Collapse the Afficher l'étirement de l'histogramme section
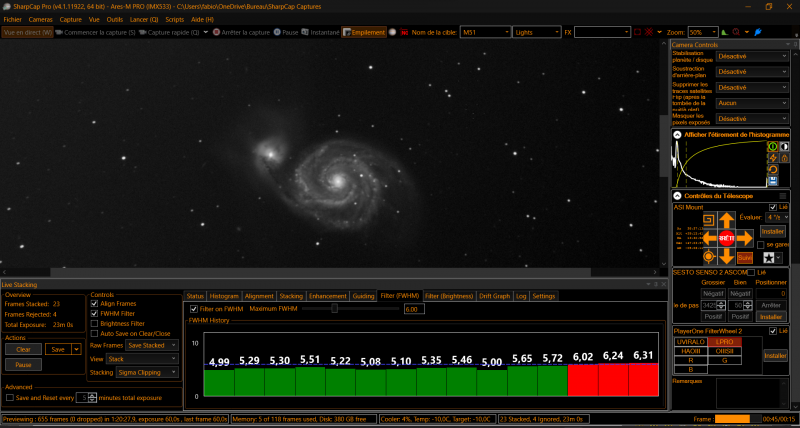 point(677,135)
